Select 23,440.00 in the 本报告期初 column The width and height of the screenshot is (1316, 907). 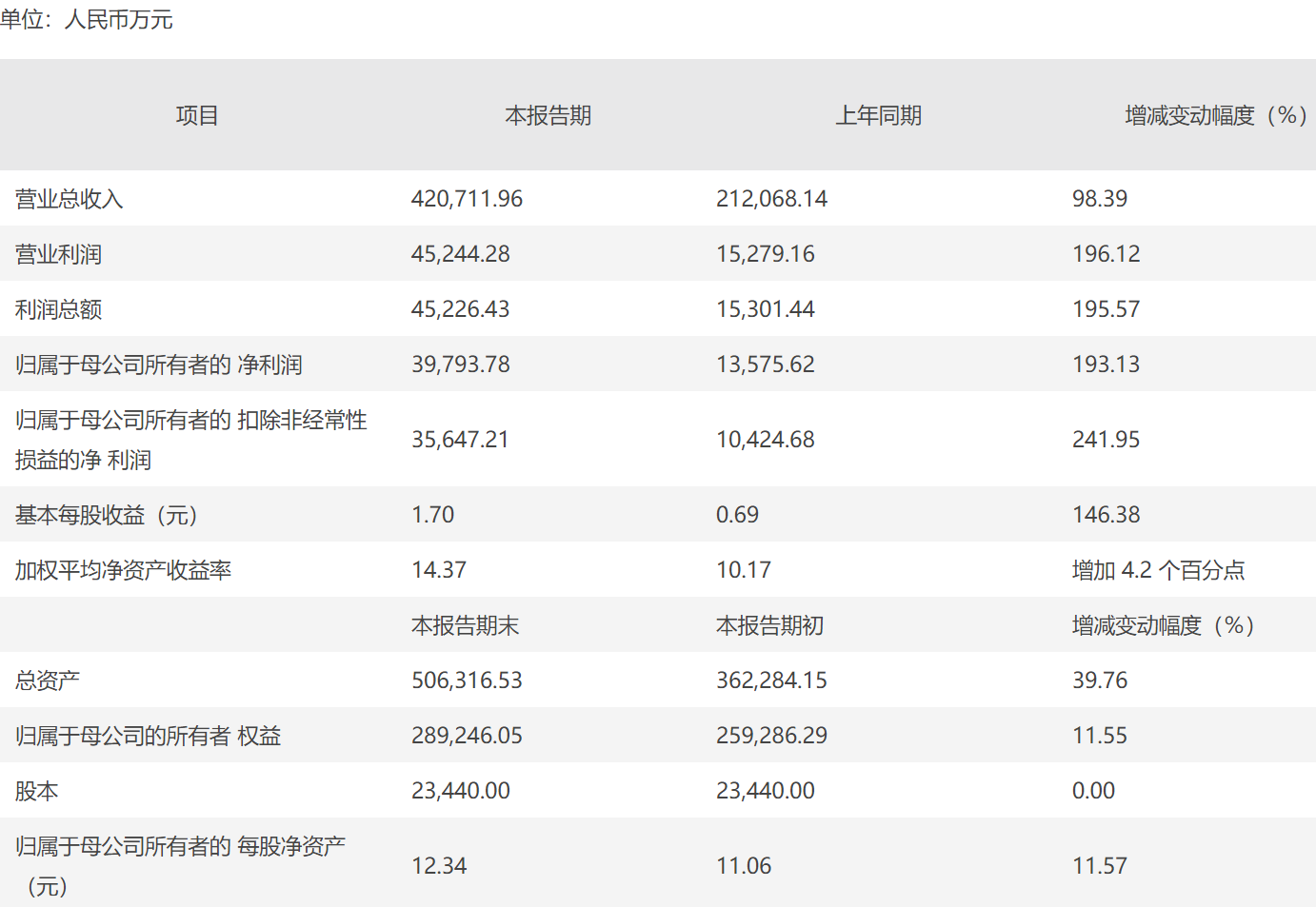click(x=765, y=791)
